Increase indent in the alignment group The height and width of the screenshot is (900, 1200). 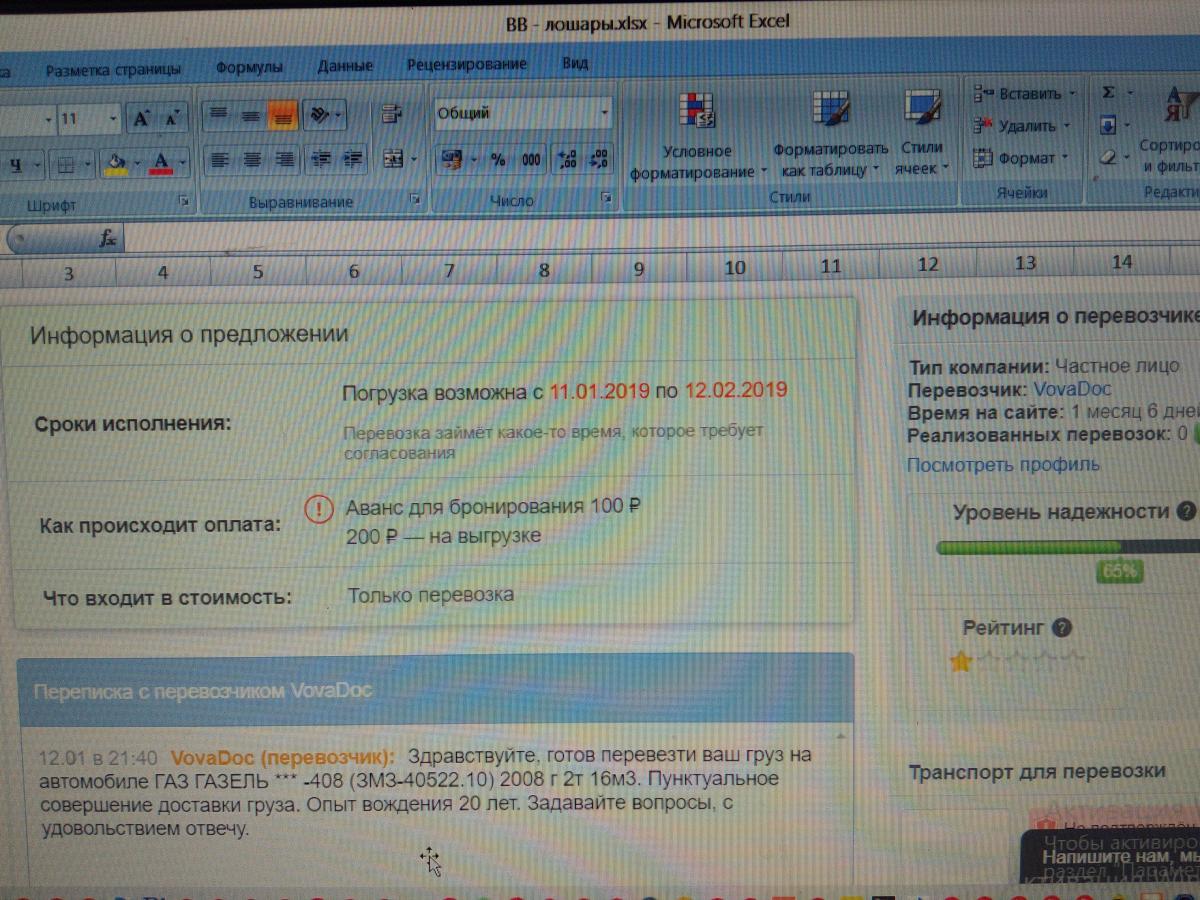tap(352, 159)
